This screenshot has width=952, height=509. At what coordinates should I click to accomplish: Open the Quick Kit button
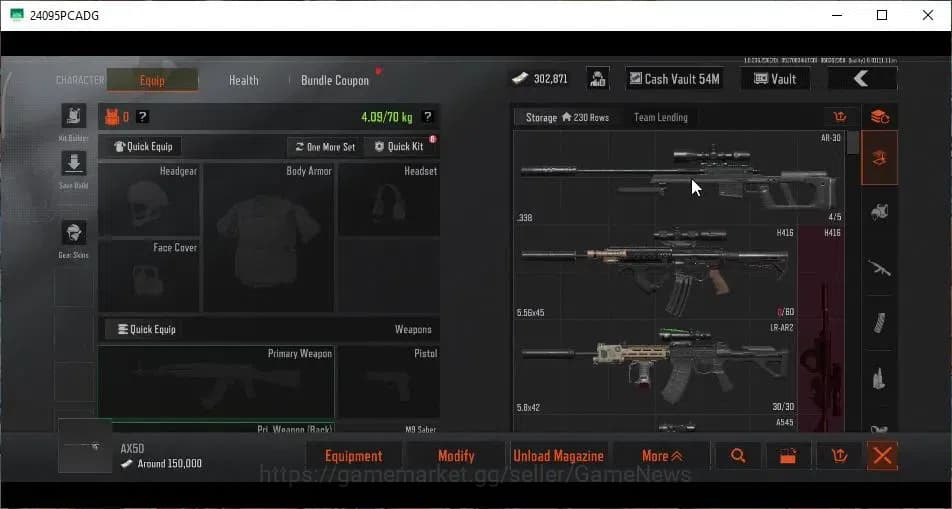401,146
